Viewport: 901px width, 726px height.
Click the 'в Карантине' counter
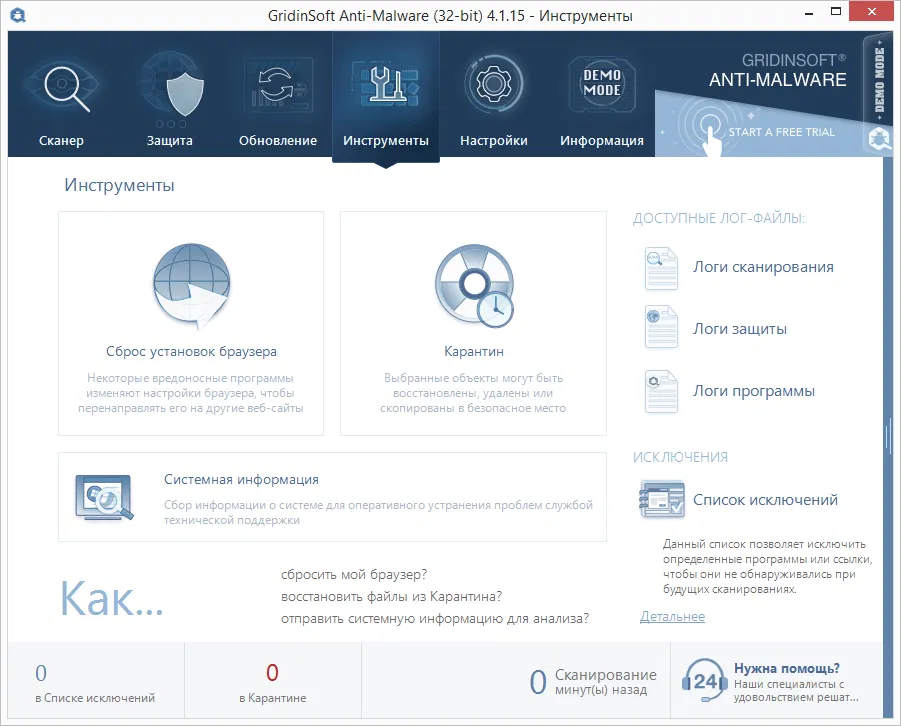(272, 682)
